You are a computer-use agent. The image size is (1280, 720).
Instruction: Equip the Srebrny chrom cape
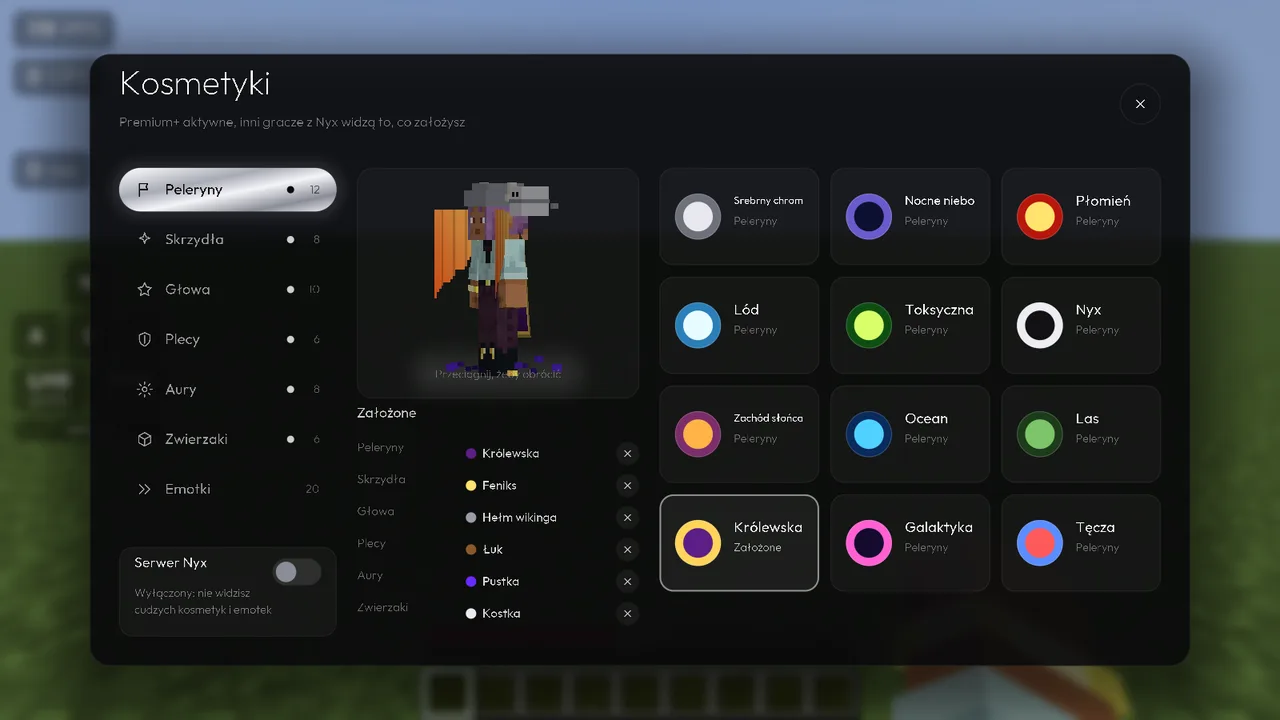[739, 216]
